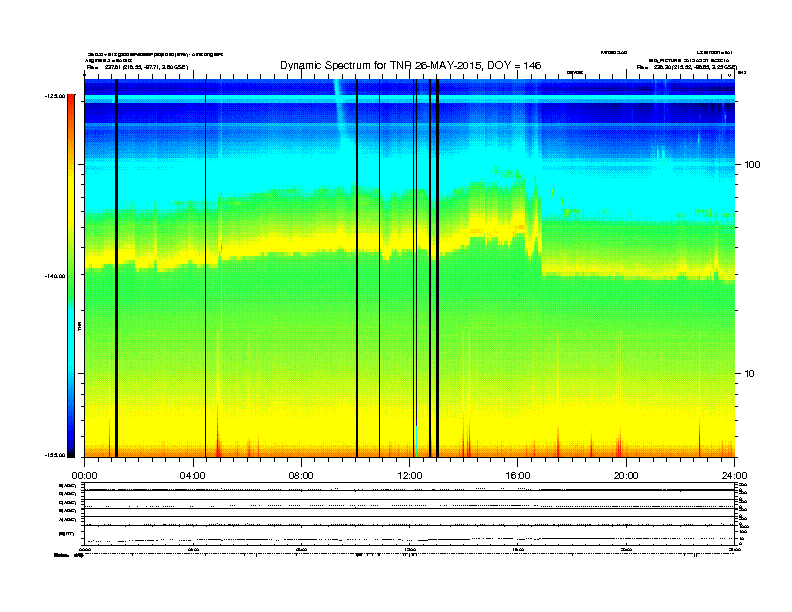792x612 pixels.
Task: Click the 08:00 time axis label
Action: point(301,476)
